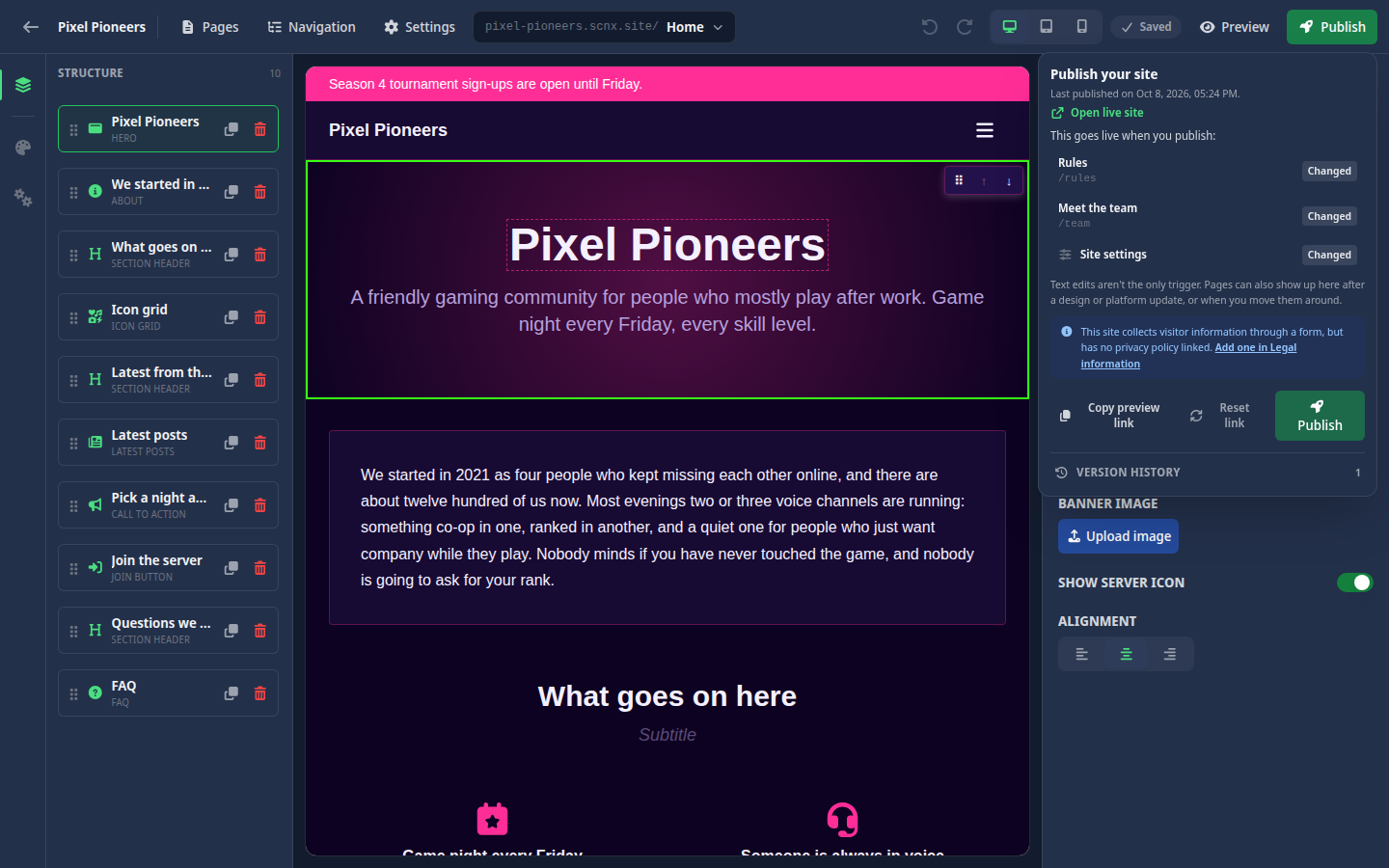Click Reset link button

(x=1221, y=416)
